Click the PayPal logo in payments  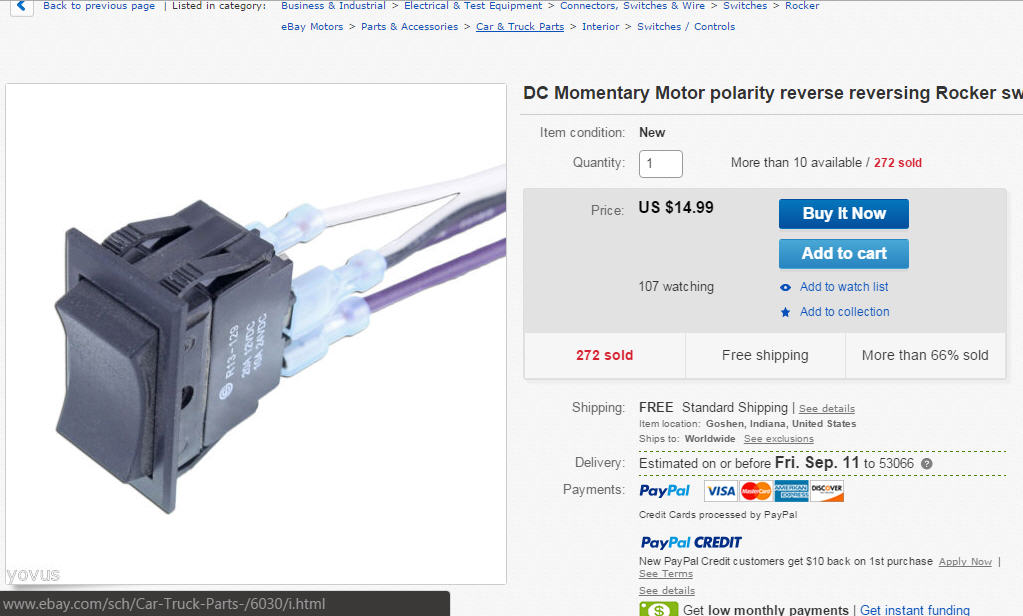click(664, 491)
